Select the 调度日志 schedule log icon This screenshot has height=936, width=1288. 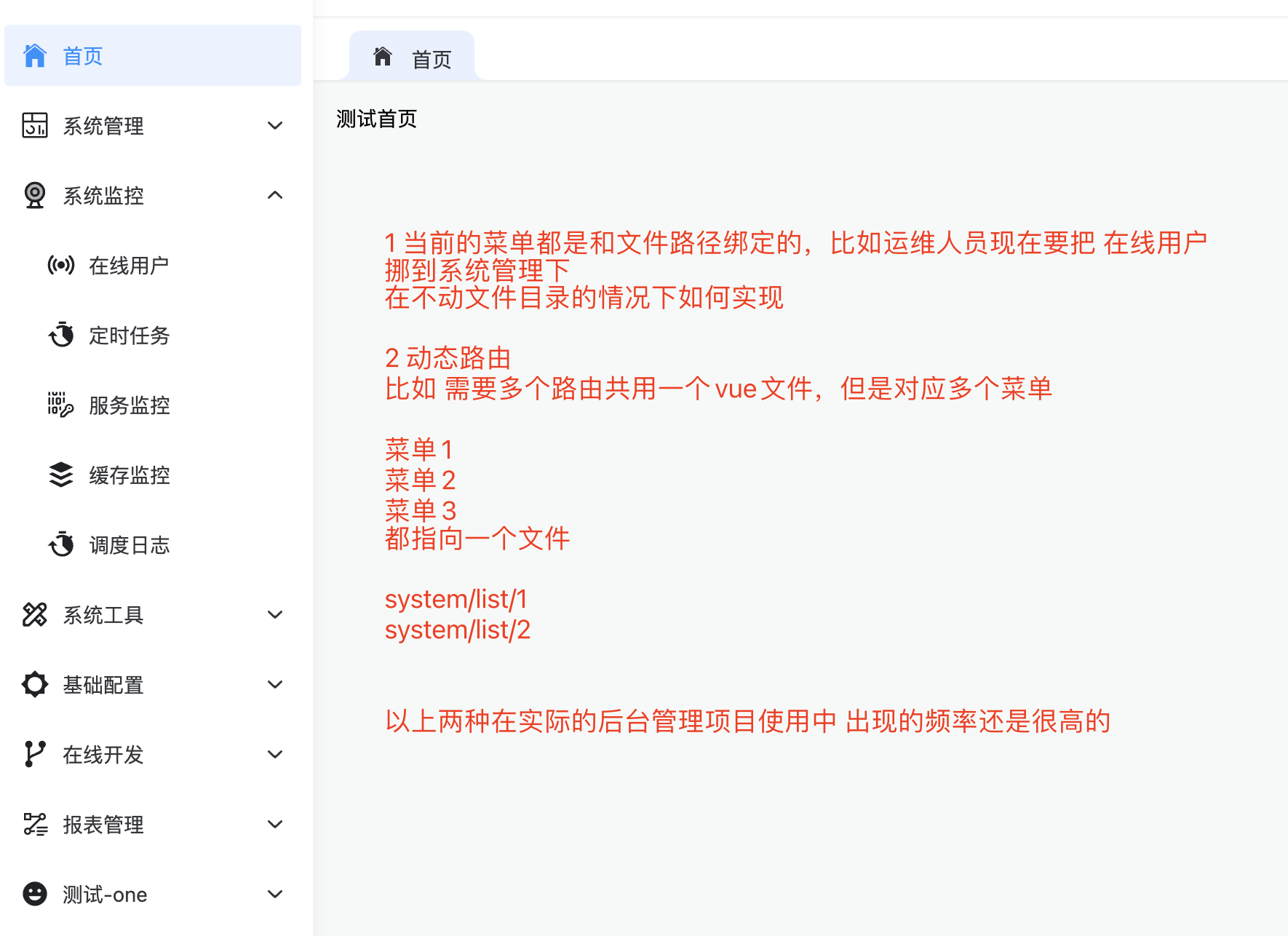pyautogui.click(x=60, y=545)
